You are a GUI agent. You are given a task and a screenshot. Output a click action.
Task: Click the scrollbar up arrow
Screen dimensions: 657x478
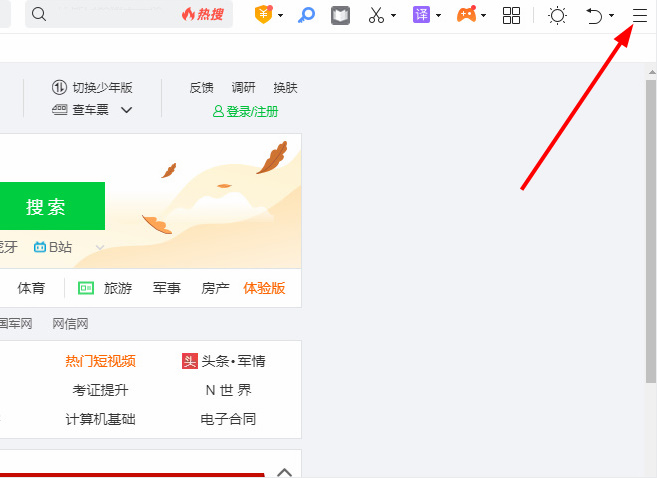(652, 72)
